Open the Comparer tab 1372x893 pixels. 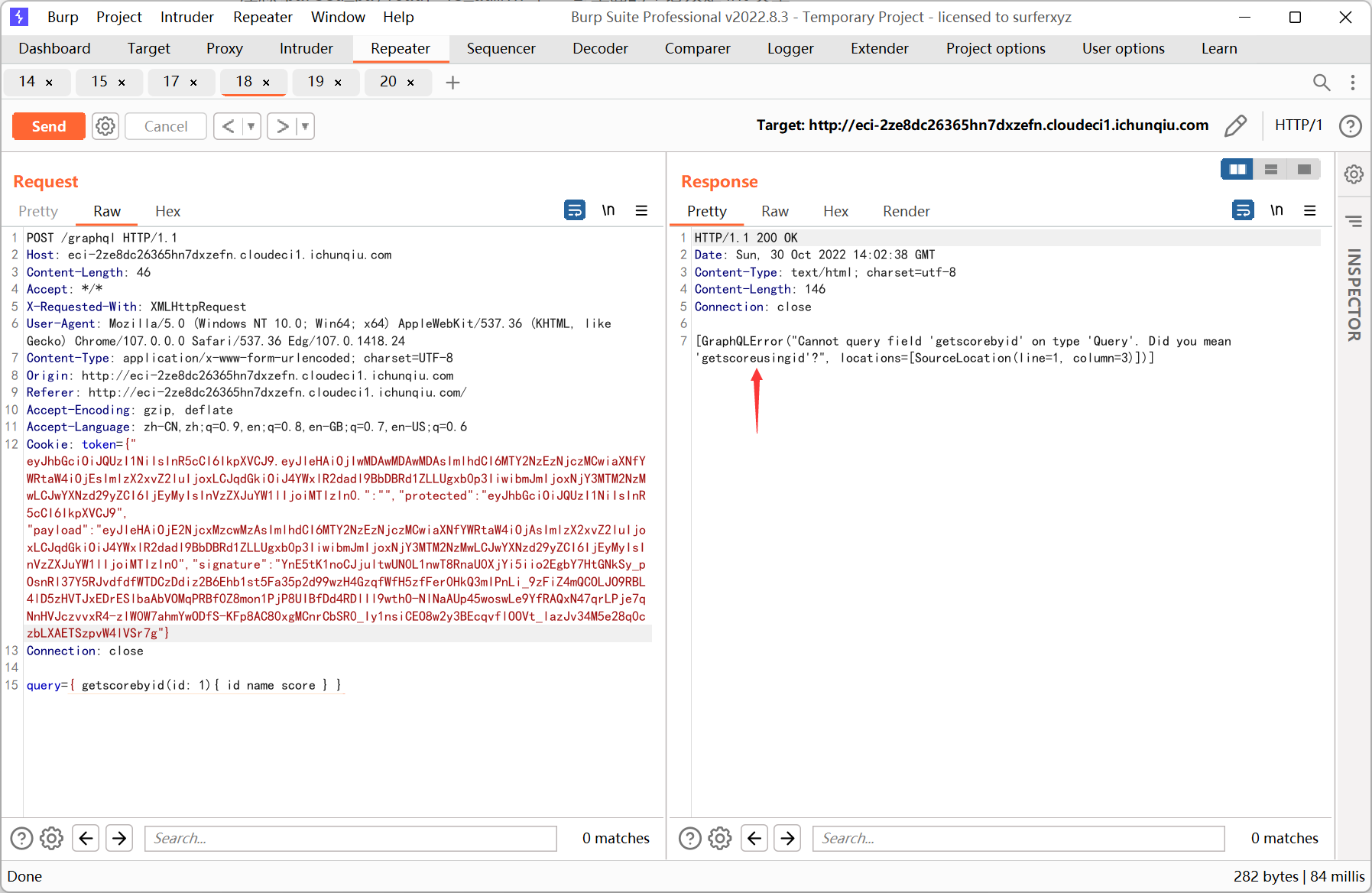tap(697, 48)
